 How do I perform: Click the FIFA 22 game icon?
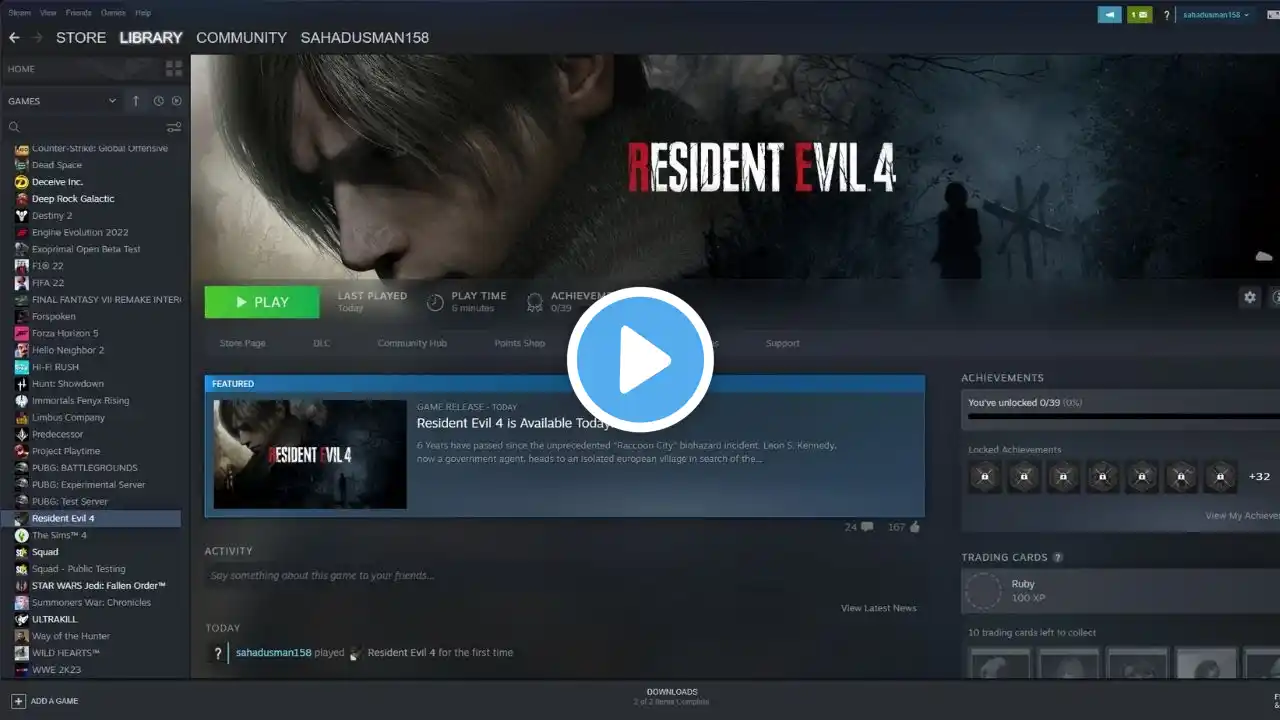22,283
